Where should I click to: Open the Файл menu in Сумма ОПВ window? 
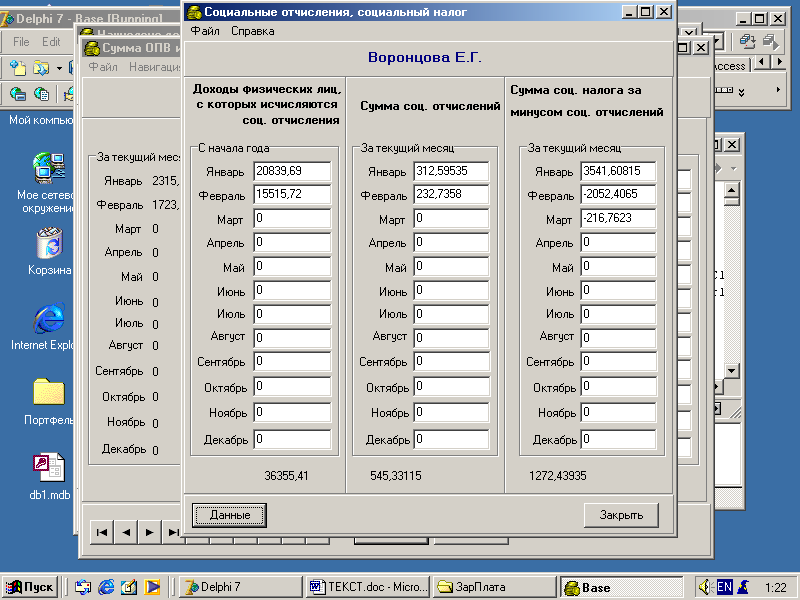pos(103,67)
